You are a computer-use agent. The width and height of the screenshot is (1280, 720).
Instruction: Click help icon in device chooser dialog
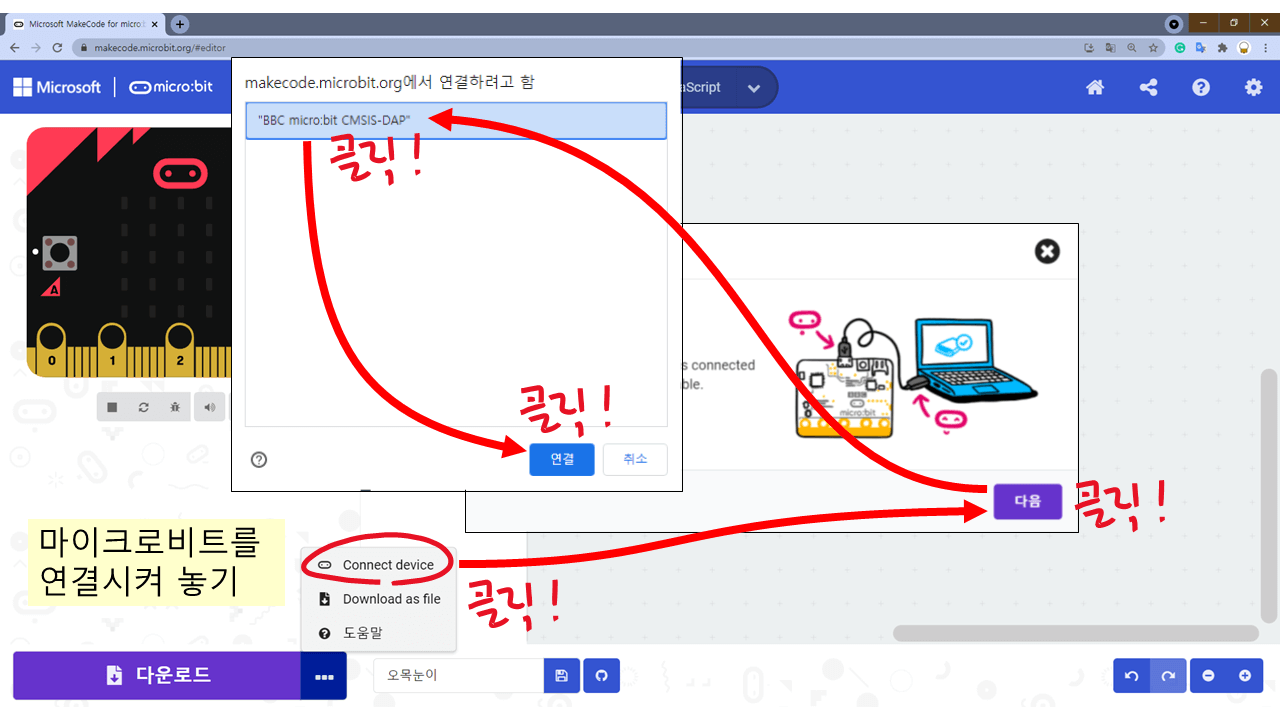(x=259, y=460)
